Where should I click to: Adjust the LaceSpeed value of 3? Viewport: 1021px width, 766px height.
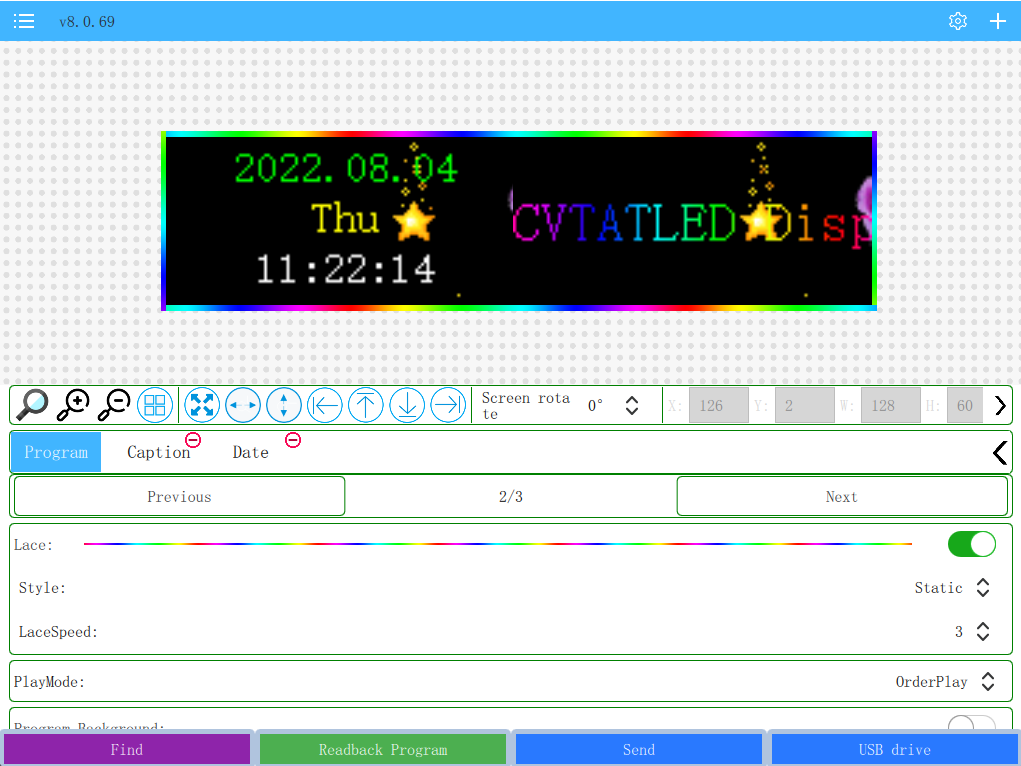972,631
